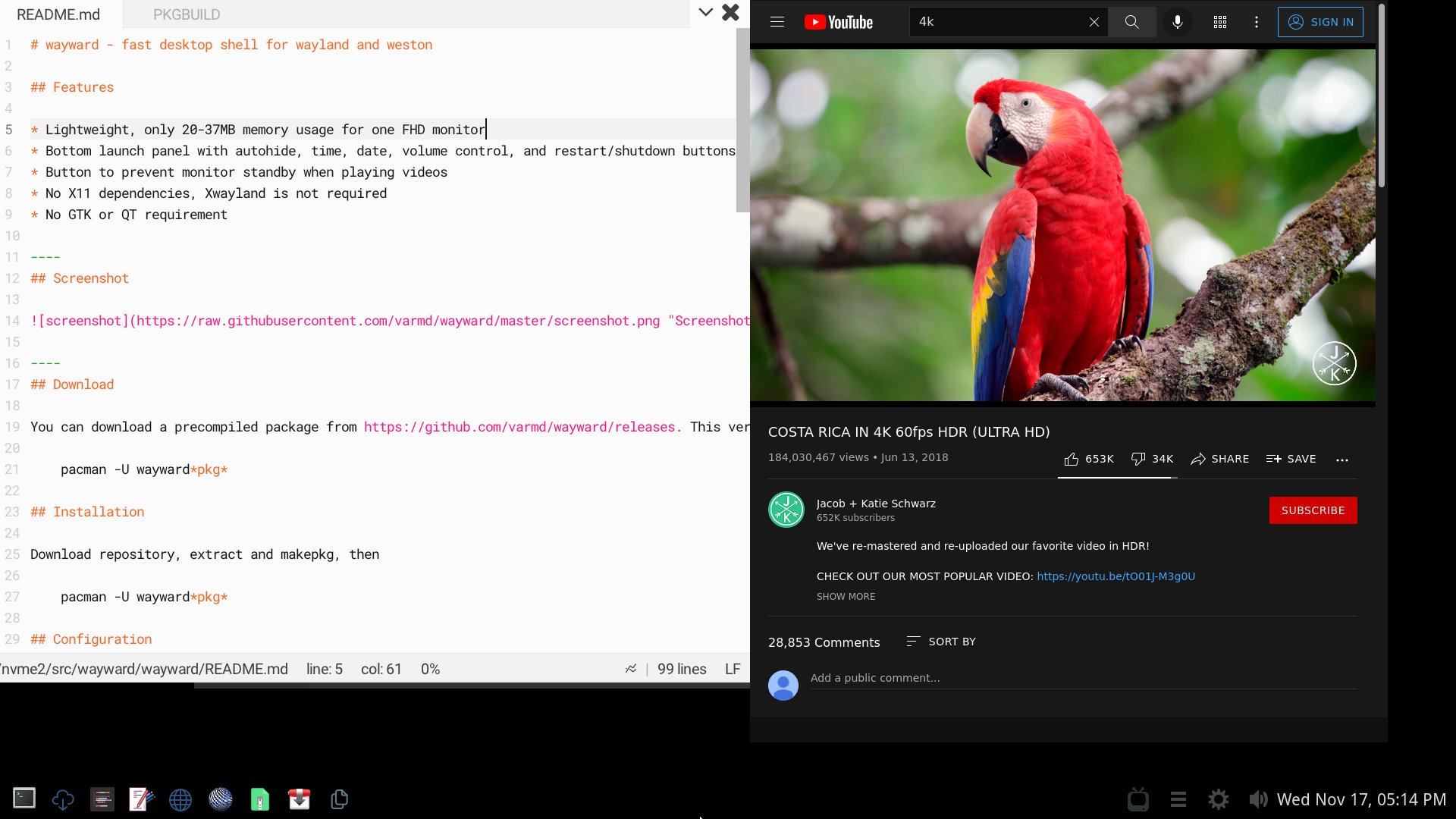
Task: Dislike the video with thumbs down
Action: 1138,459
